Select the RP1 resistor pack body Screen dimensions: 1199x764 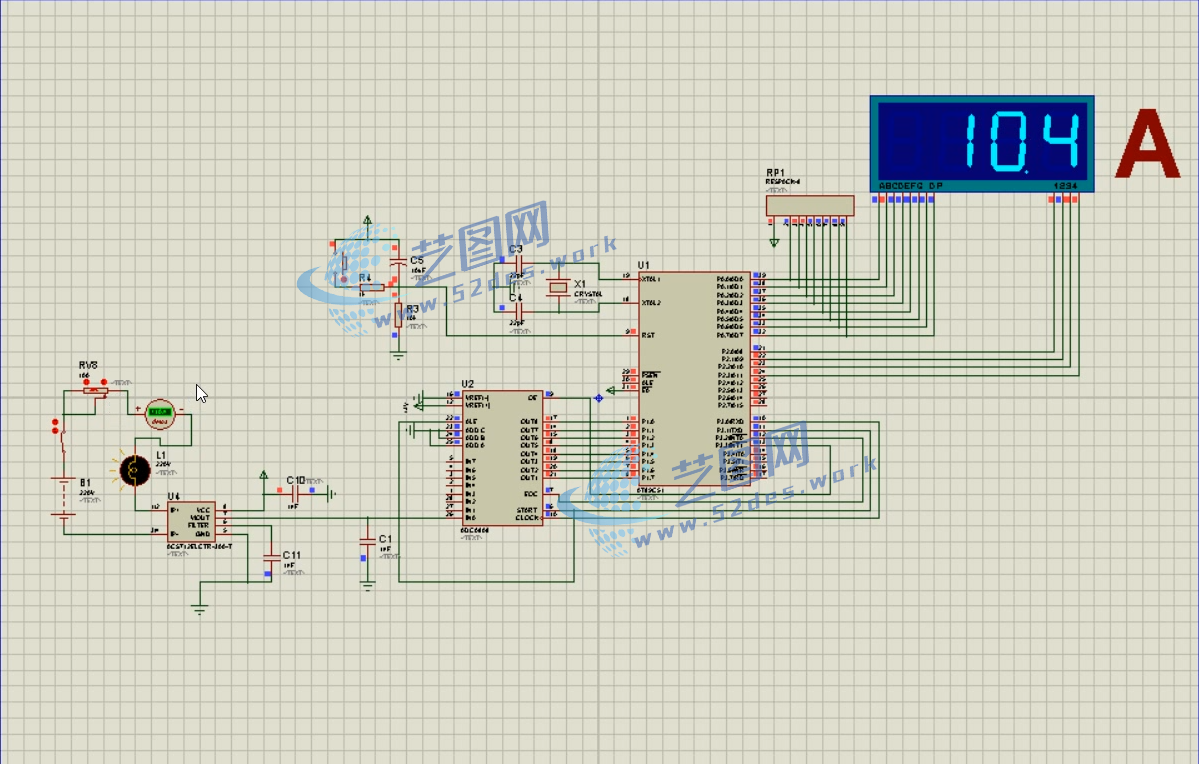tap(810, 205)
